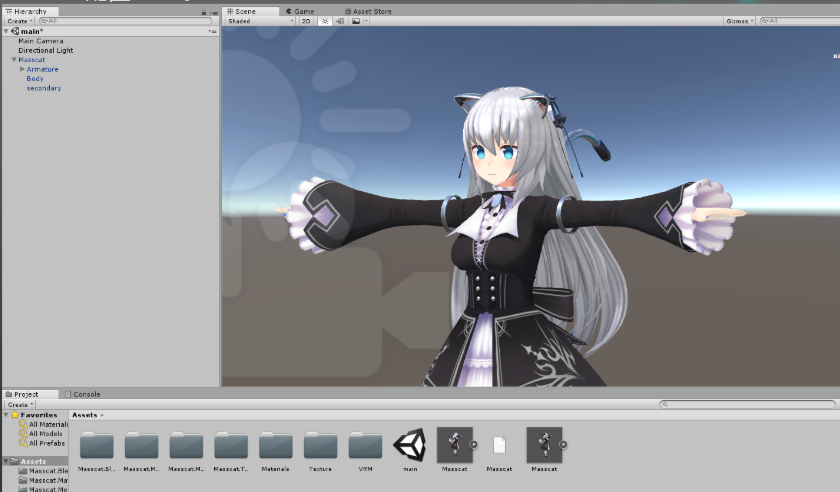The width and height of the screenshot is (840, 492).
Task: Switch to the Console tab
Action: pyautogui.click(x=82, y=394)
